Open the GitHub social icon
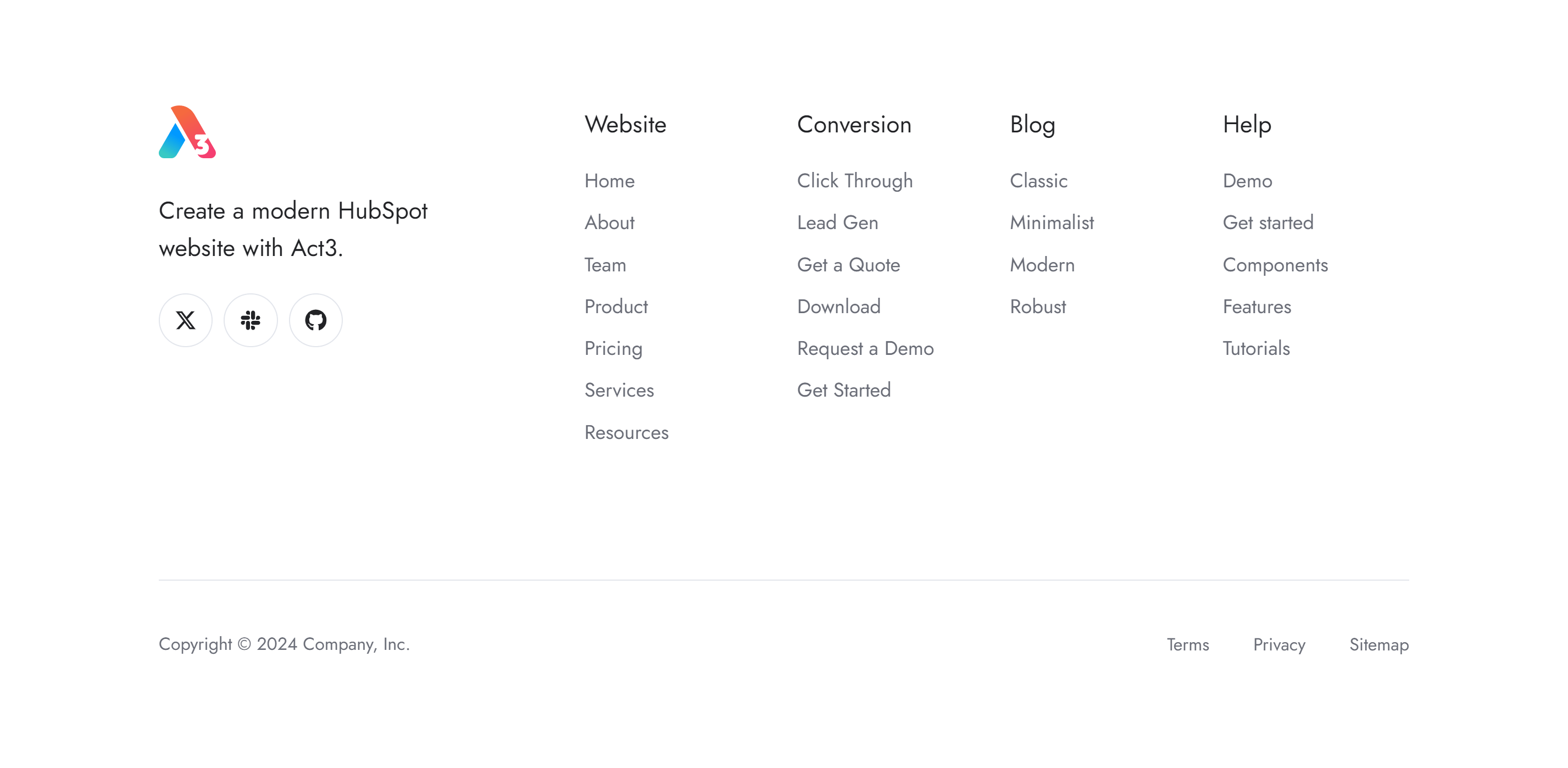This screenshot has height=768, width=1568. (x=315, y=320)
